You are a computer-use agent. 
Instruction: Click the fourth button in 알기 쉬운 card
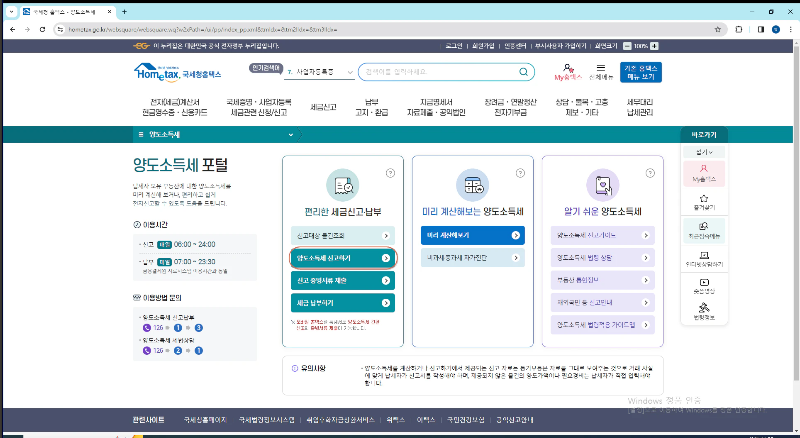click(x=603, y=303)
